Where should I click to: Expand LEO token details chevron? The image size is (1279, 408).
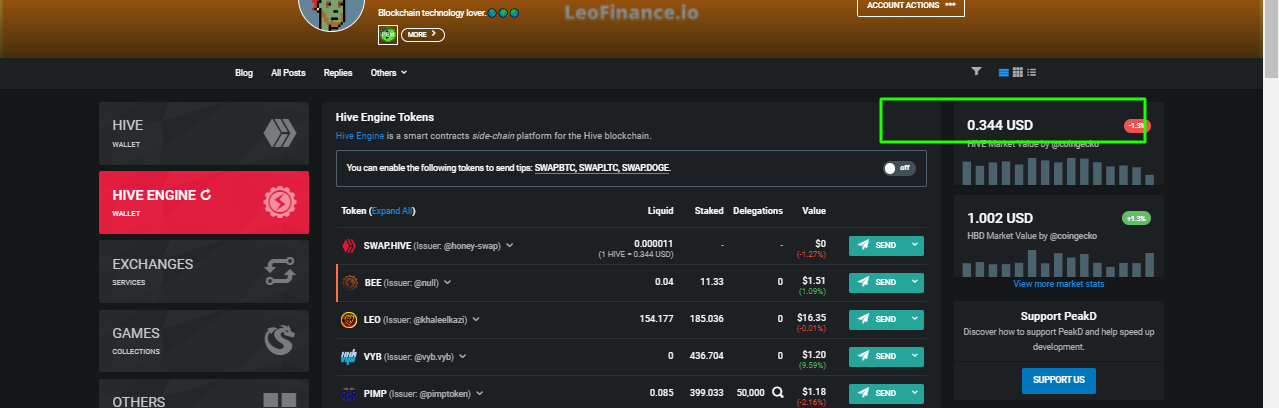476,319
